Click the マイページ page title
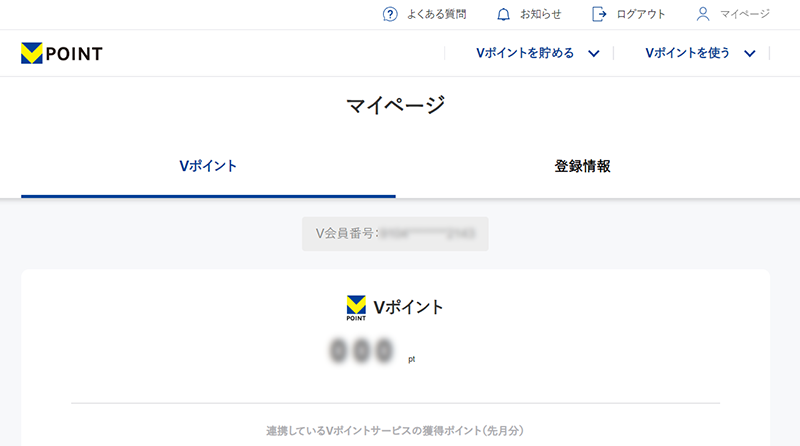Viewport: 800px width, 446px height. [395, 106]
